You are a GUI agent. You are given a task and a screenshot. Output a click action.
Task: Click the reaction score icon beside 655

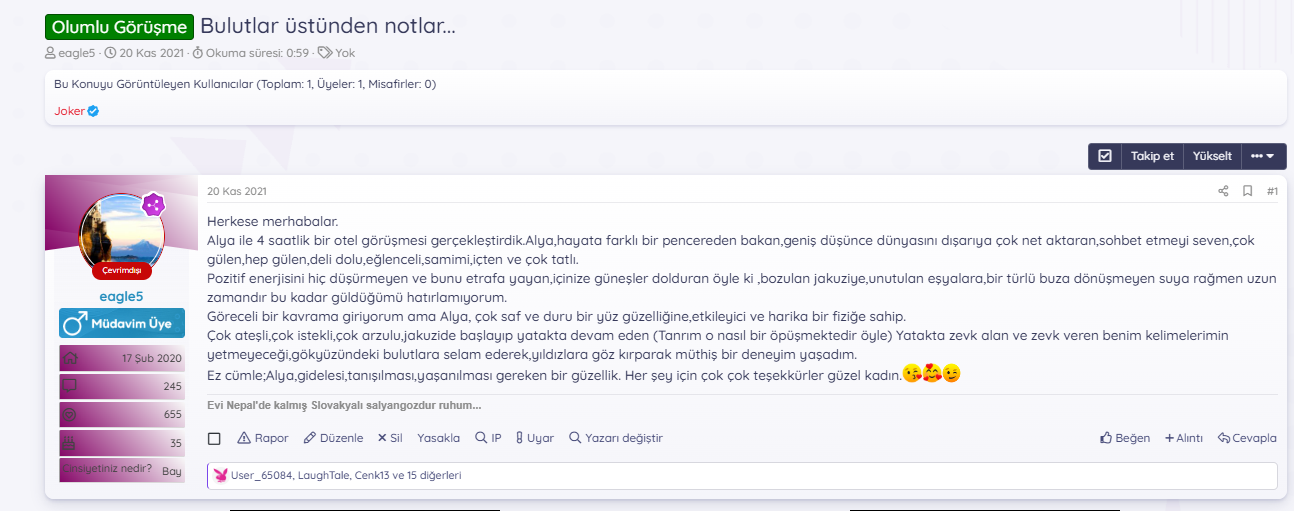point(69,413)
